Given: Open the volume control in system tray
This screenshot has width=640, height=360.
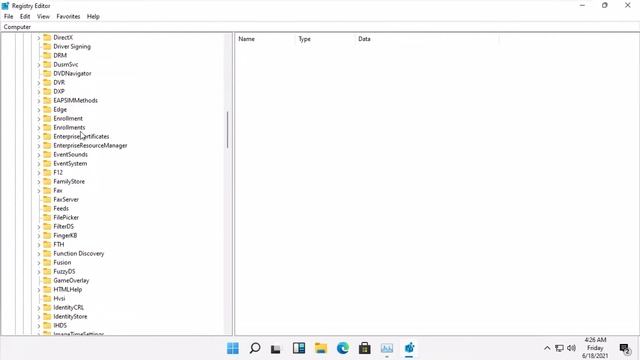Looking at the screenshot, I should (x=571, y=348).
